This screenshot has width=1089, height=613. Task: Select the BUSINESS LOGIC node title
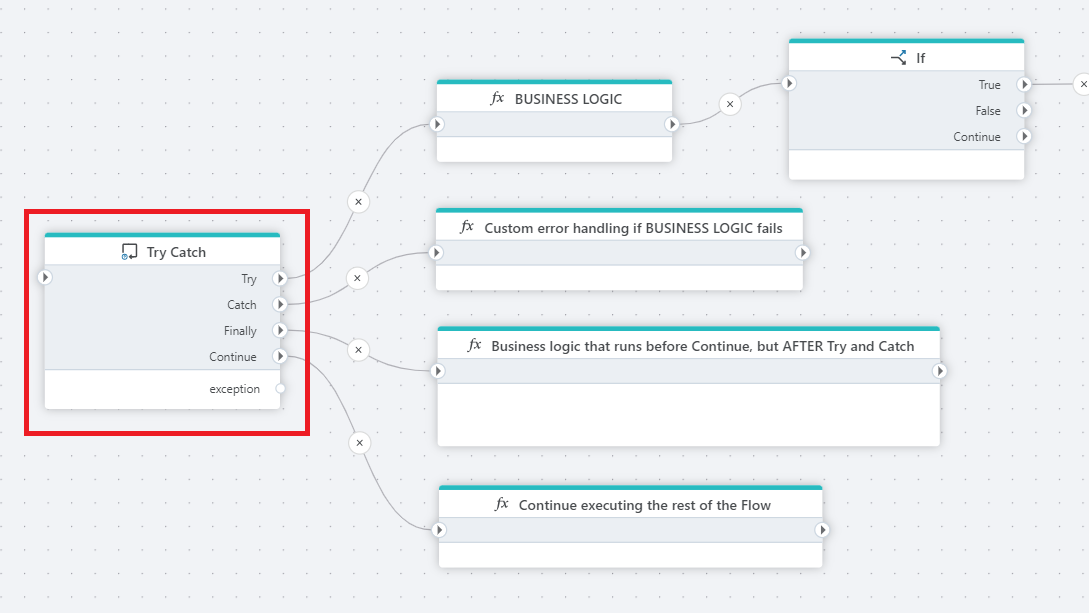pos(567,99)
